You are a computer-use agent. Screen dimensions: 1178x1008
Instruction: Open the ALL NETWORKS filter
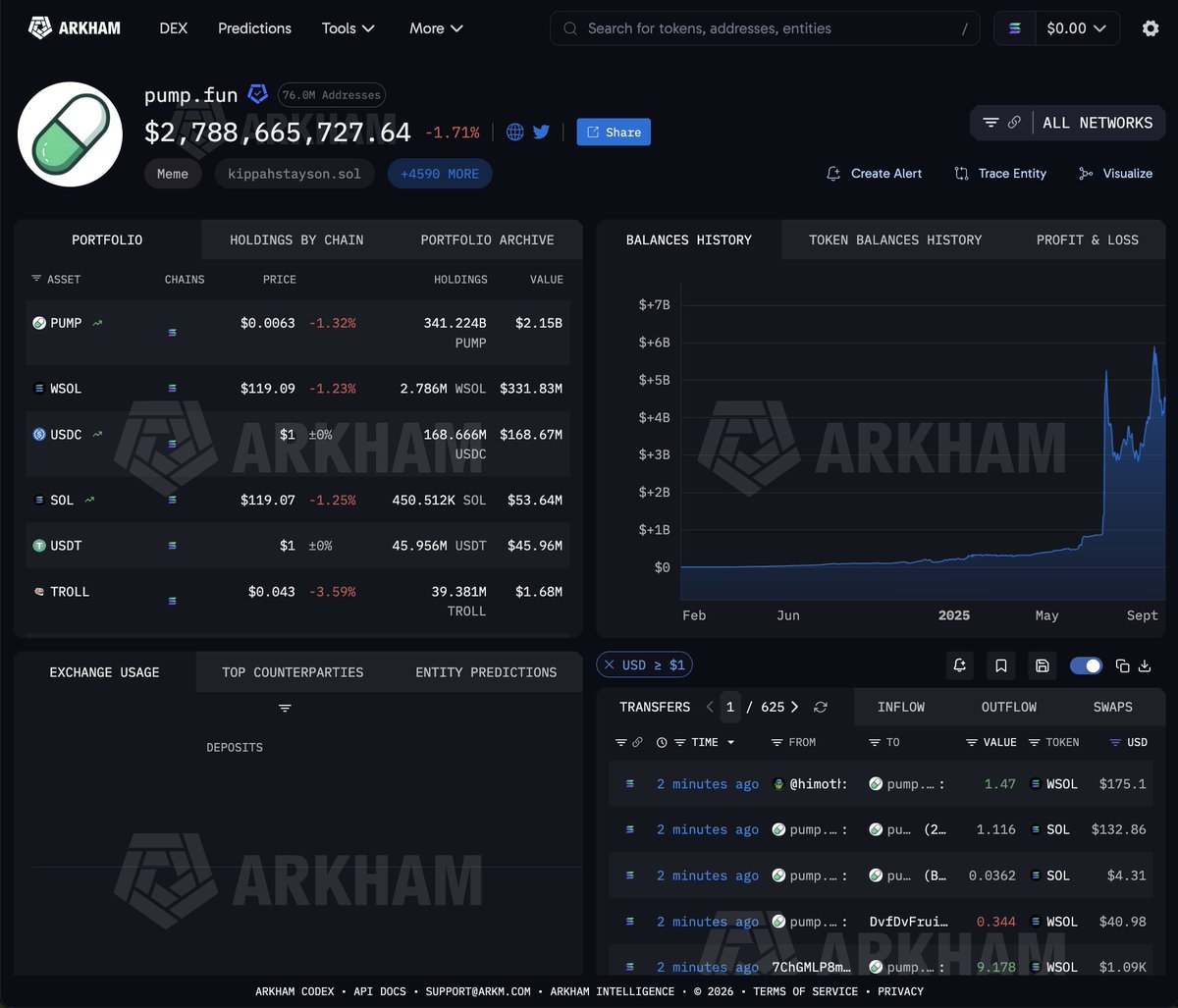(1068, 123)
